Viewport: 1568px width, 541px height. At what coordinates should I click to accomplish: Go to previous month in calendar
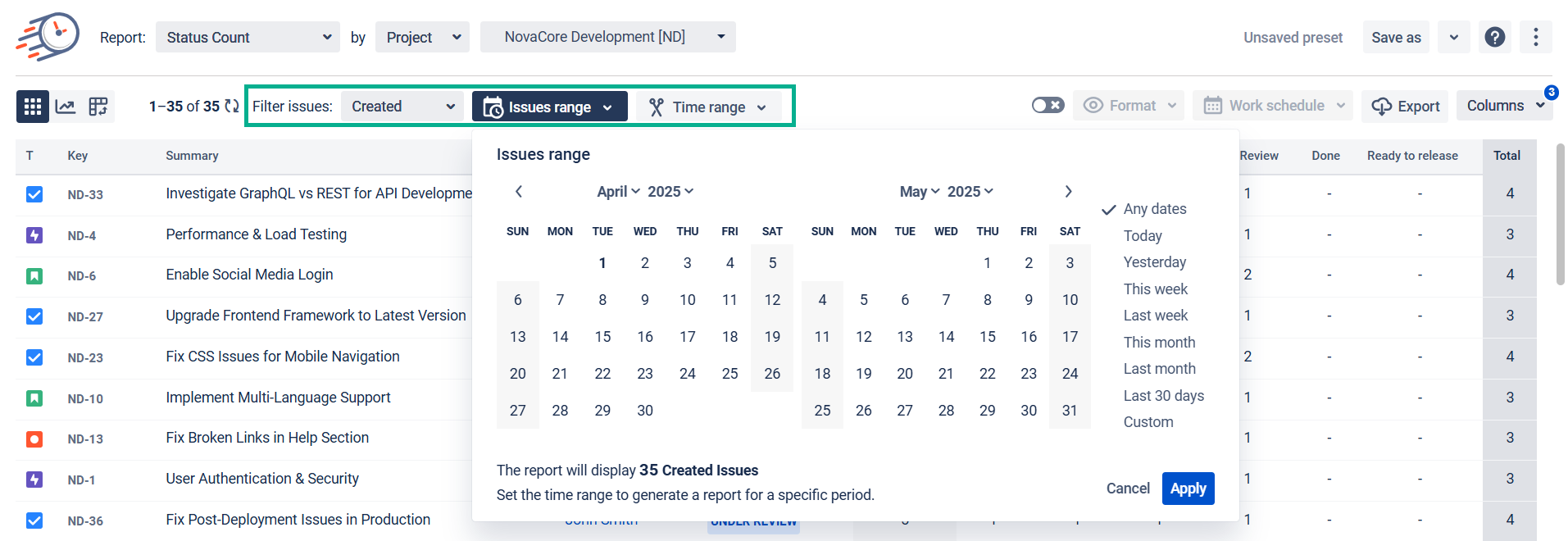pos(519,192)
